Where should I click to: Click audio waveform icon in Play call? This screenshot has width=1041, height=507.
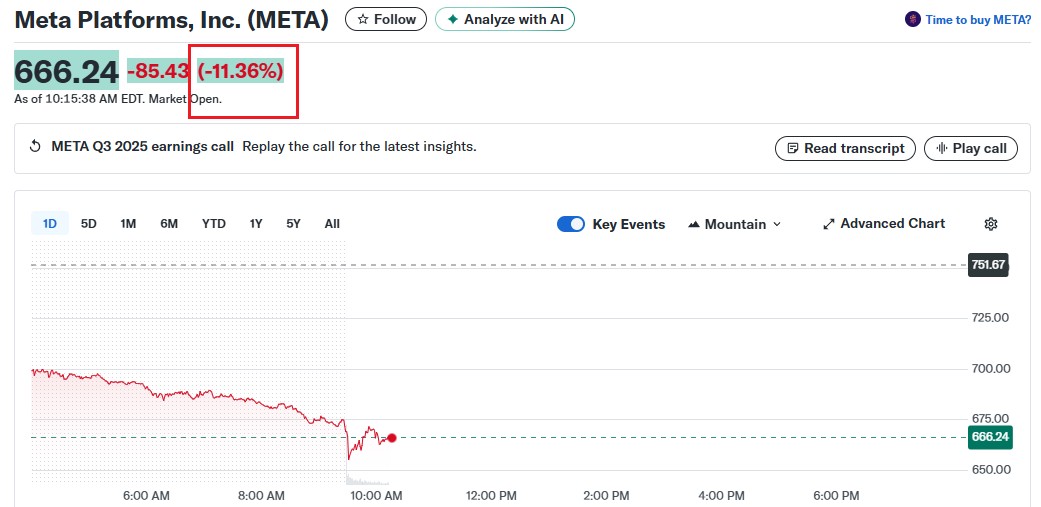[x=940, y=148]
